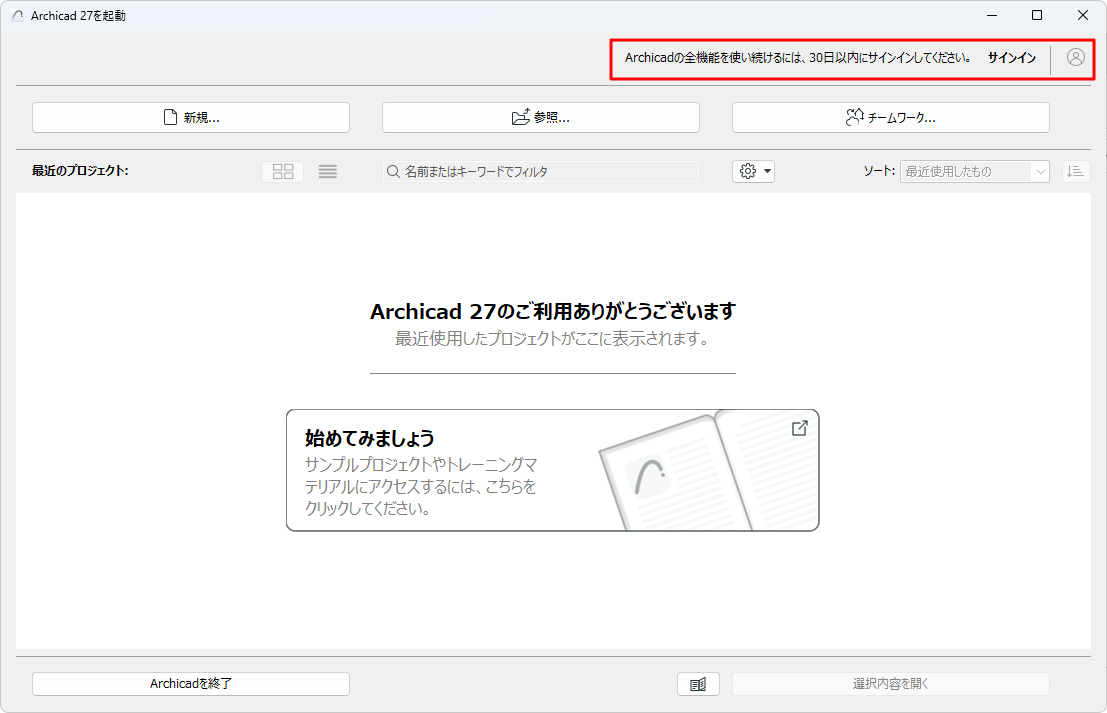This screenshot has width=1107, height=713.
Task: Switch recent projects to list view
Action: point(328,172)
